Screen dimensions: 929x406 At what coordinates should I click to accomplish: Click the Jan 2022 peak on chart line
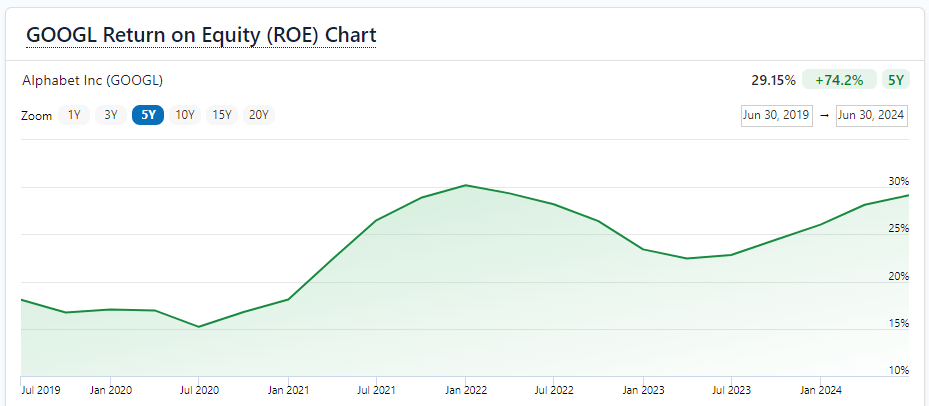[466, 185]
